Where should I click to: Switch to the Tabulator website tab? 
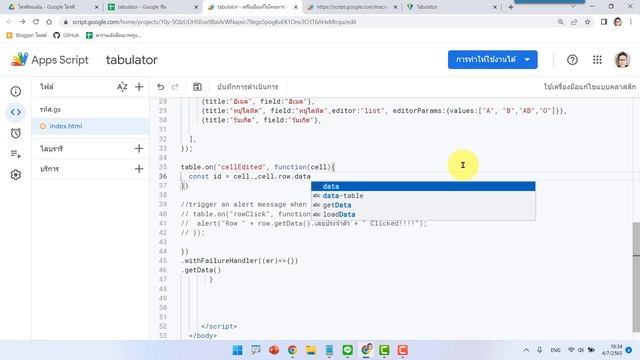point(451,7)
